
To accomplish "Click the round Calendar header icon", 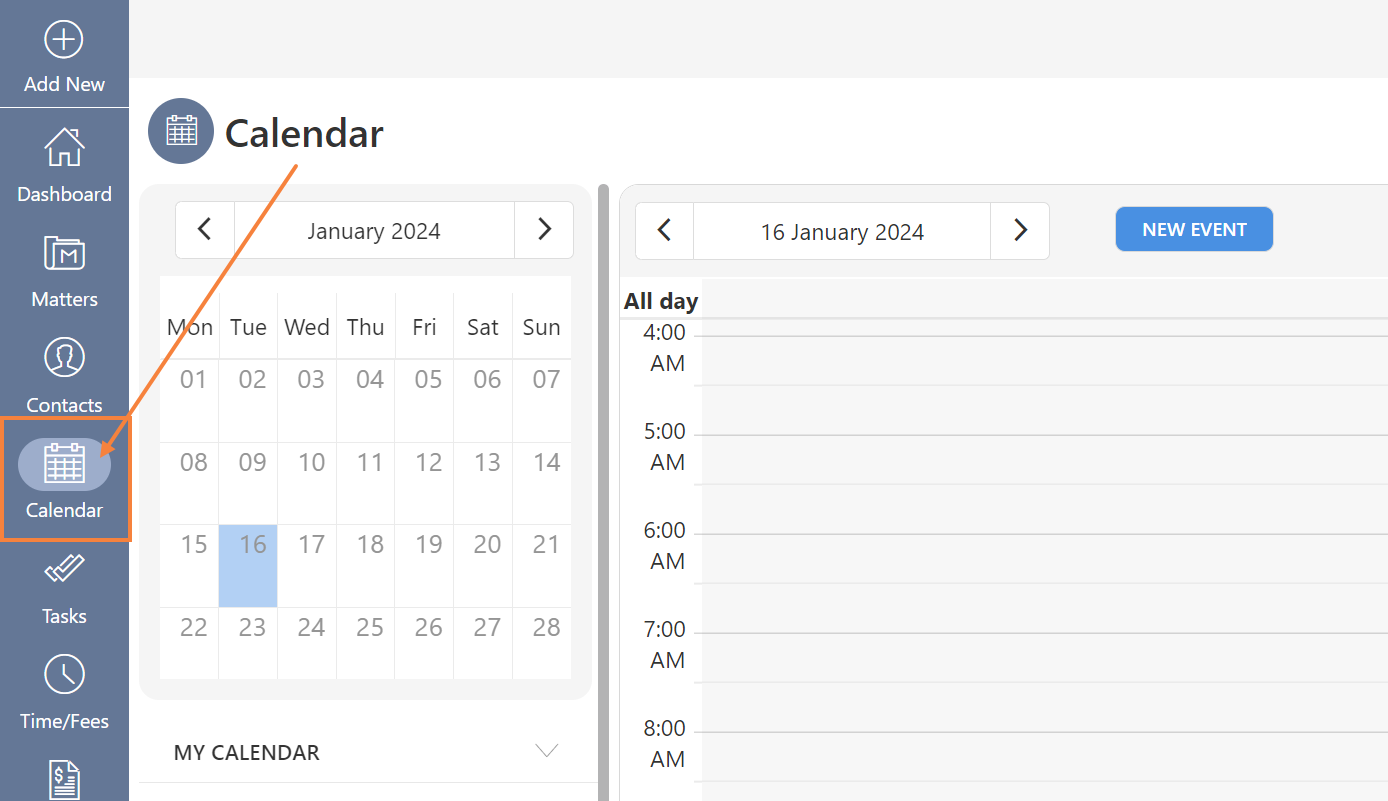I will tap(181, 131).
